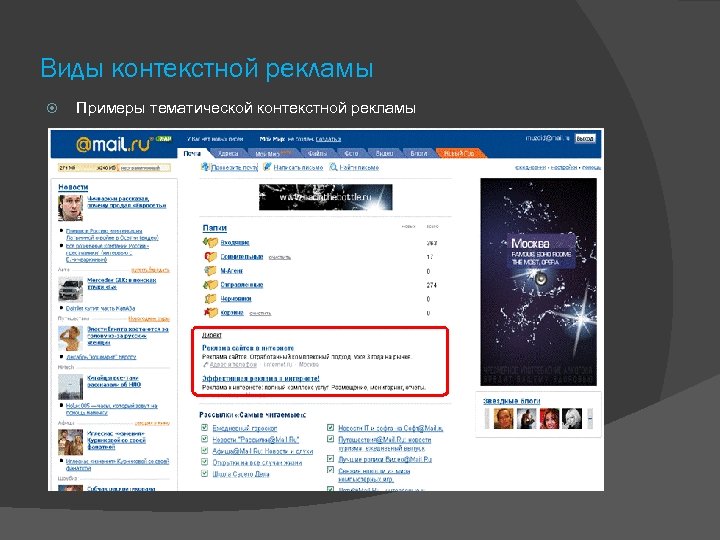
Task: Click the Написать письмо compose icon
Action: tap(267, 167)
